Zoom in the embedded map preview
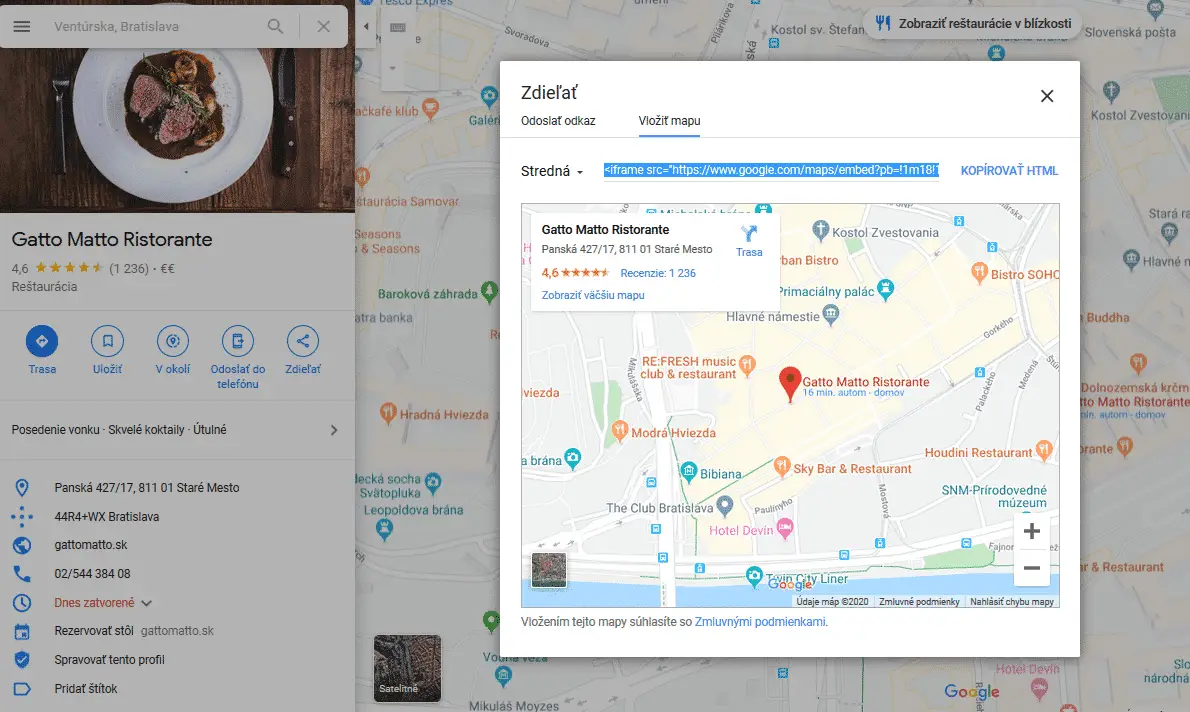Screen dimensions: 1190x712 pos(1031,531)
